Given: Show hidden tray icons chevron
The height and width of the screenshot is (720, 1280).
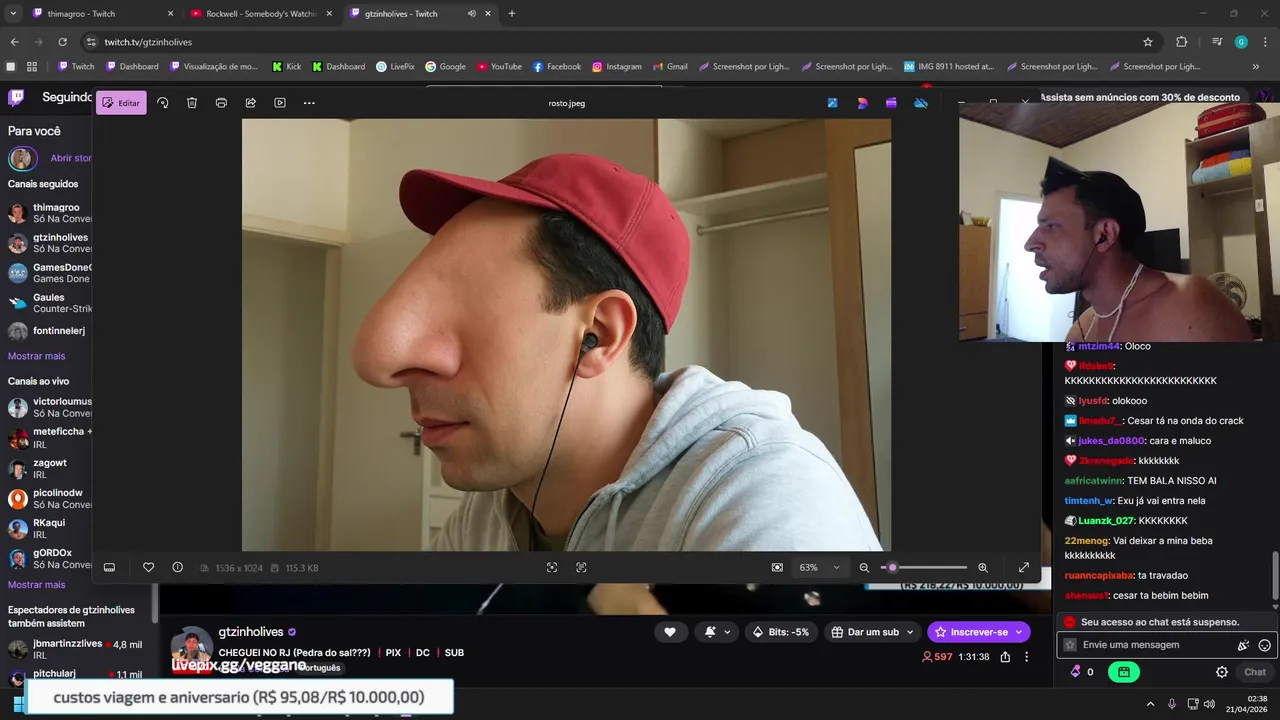Looking at the screenshot, I should [x=1150, y=704].
